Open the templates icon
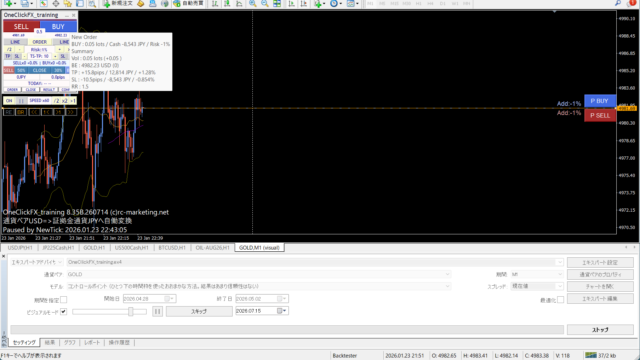This screenshot has height=360, width=640. pos(351,4)
